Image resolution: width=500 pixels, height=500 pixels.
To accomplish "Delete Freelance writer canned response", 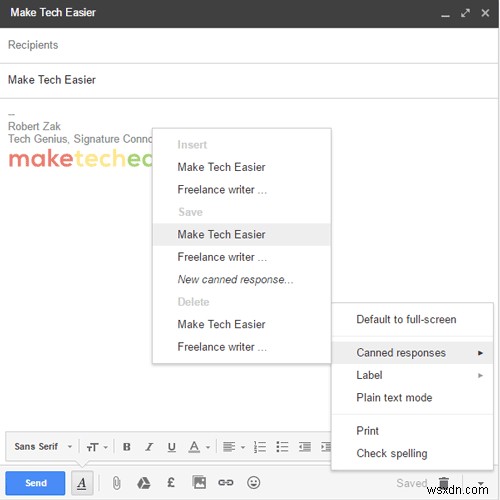I will click(242, 347).
